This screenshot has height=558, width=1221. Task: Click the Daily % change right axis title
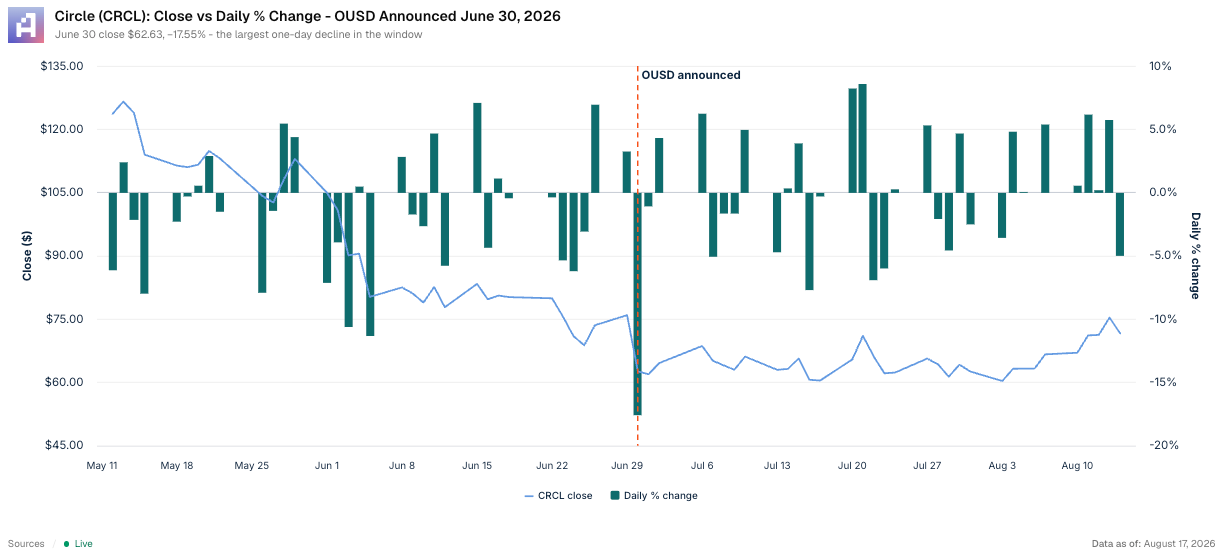point(1194,255)
